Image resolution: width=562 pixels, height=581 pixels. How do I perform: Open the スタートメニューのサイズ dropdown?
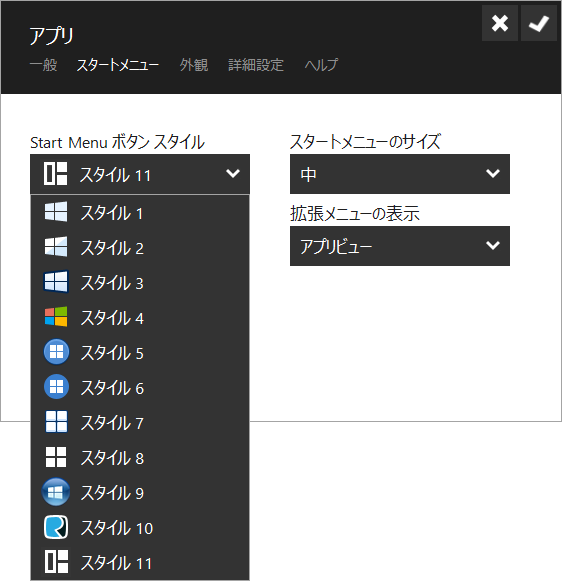click(400, 174)
